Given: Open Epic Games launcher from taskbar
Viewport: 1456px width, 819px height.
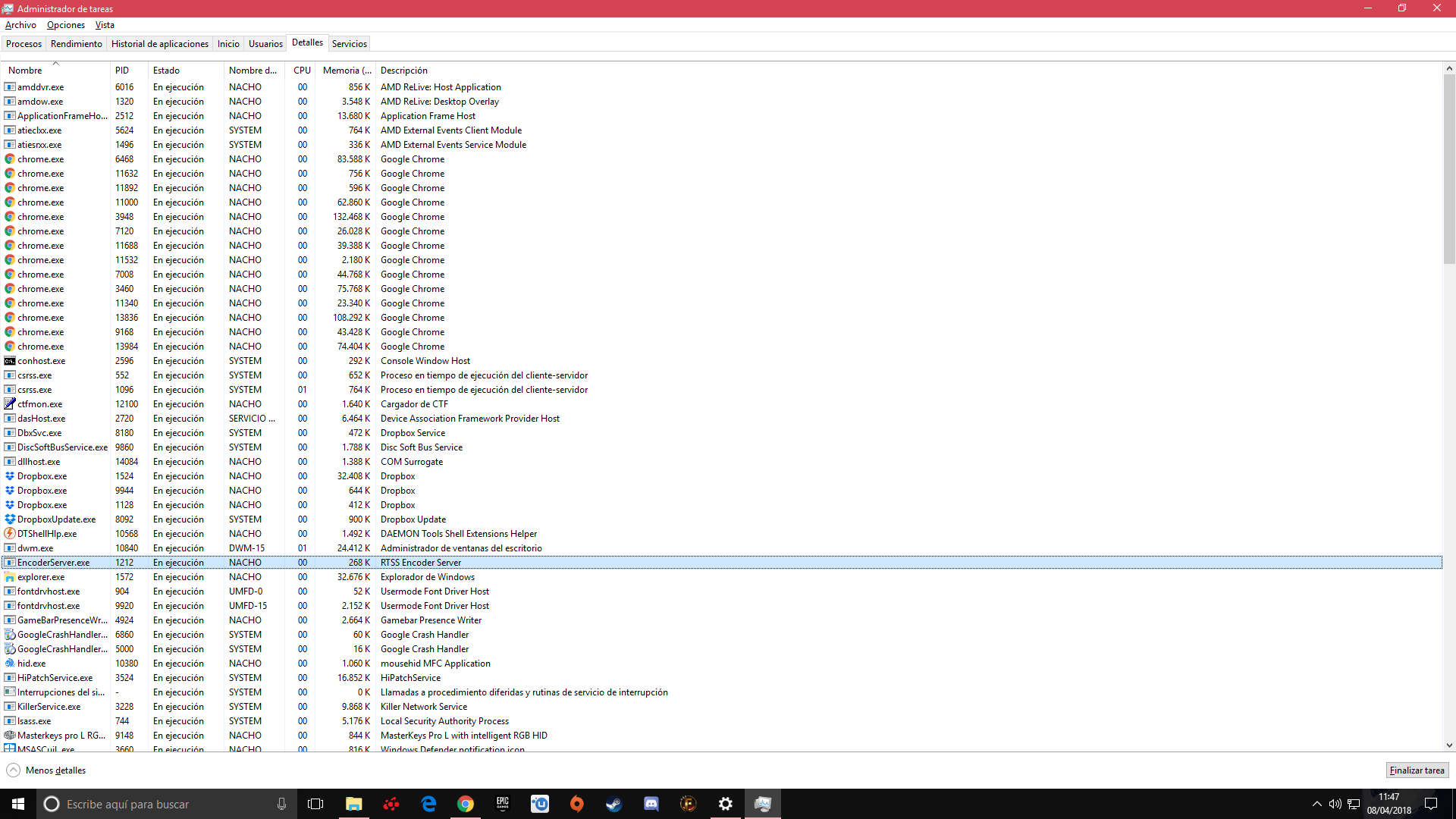Looking at the screenshot, I should pyautogui.click(x=502, y=804).
